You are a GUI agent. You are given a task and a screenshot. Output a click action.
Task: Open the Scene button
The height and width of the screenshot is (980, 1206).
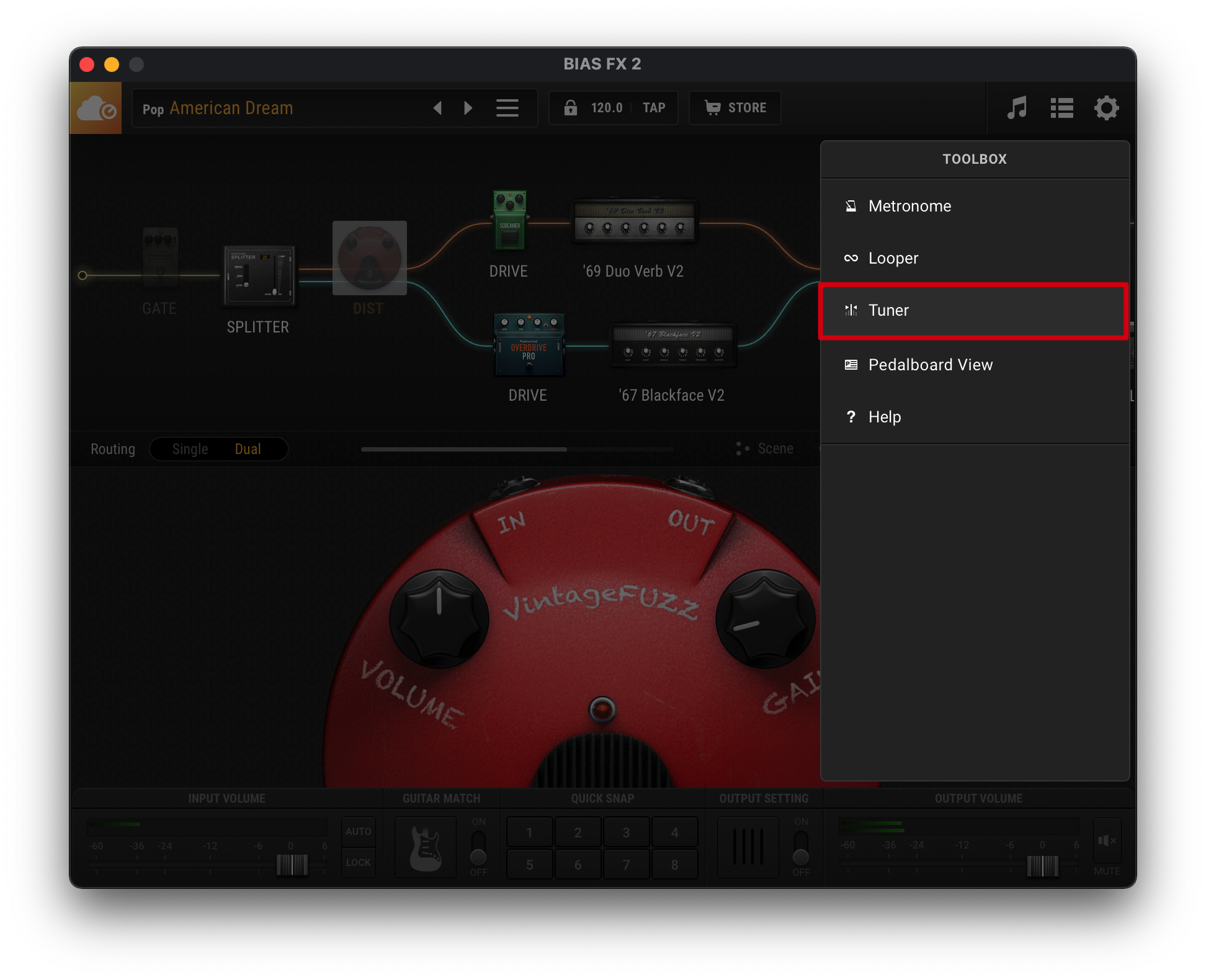coord(765,448)
